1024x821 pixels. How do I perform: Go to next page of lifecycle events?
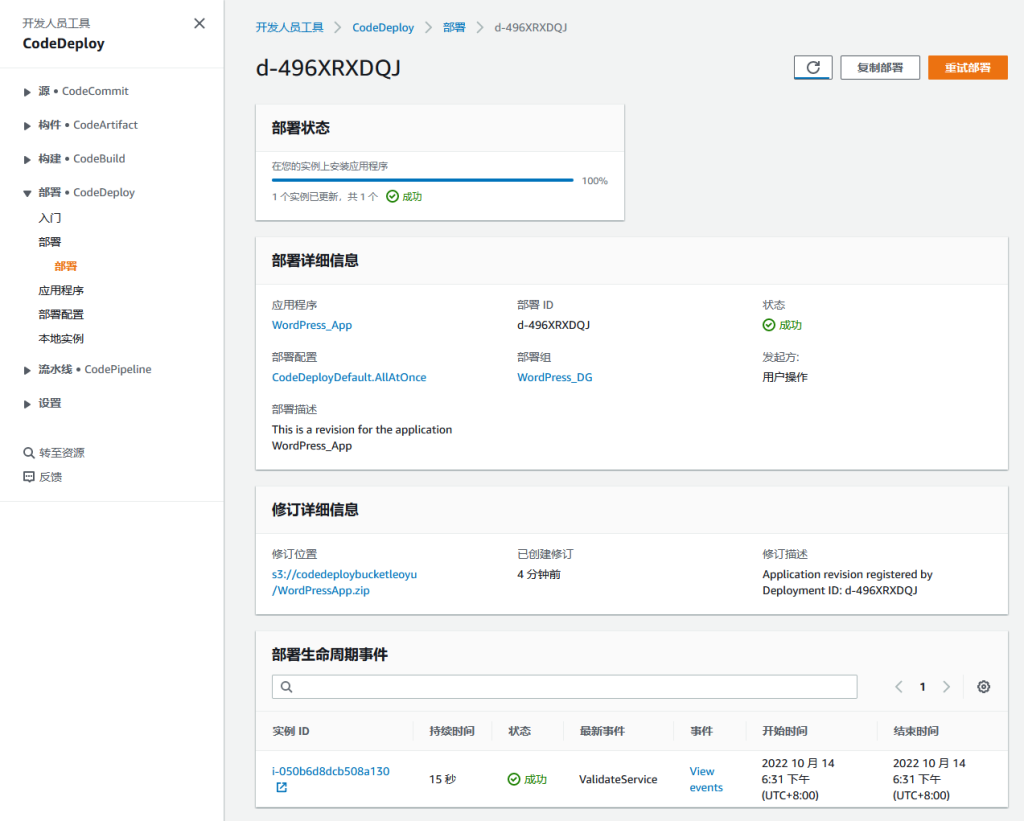[x=946, y=687]
